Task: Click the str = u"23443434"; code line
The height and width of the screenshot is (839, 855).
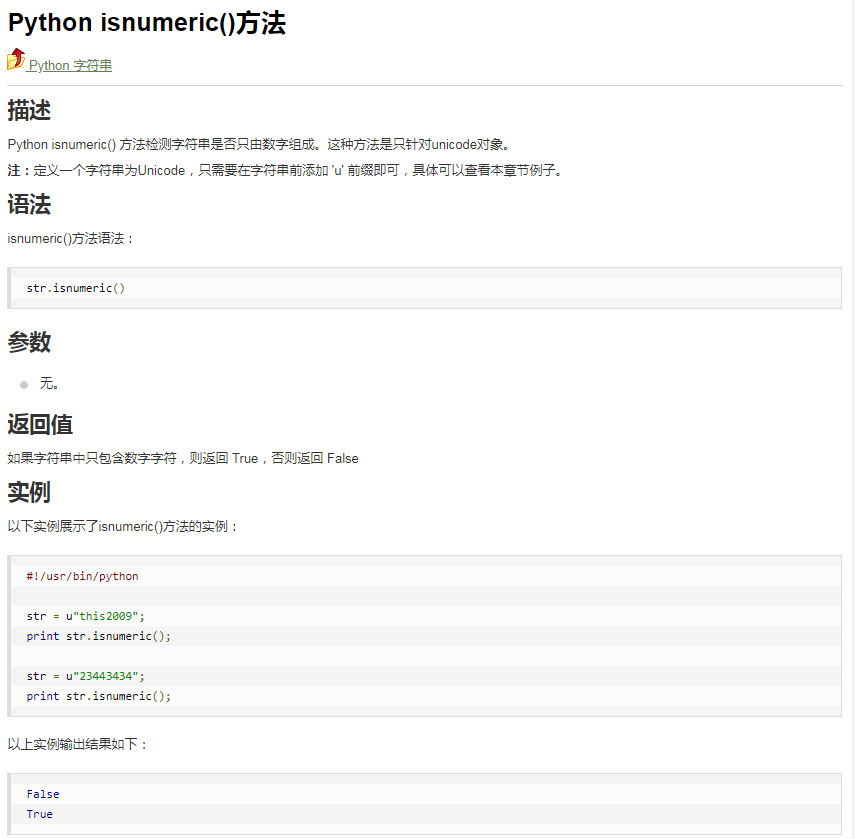Action: (86, 676)
